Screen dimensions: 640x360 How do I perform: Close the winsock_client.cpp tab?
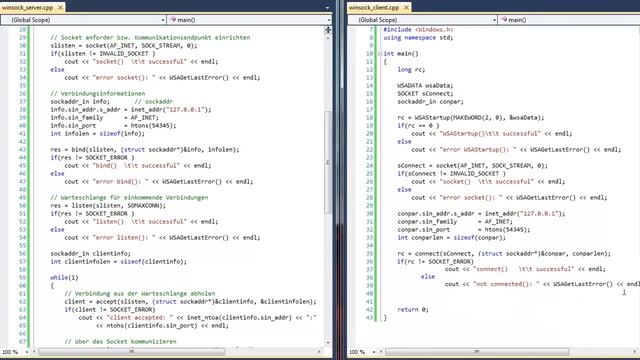[407, 7]
